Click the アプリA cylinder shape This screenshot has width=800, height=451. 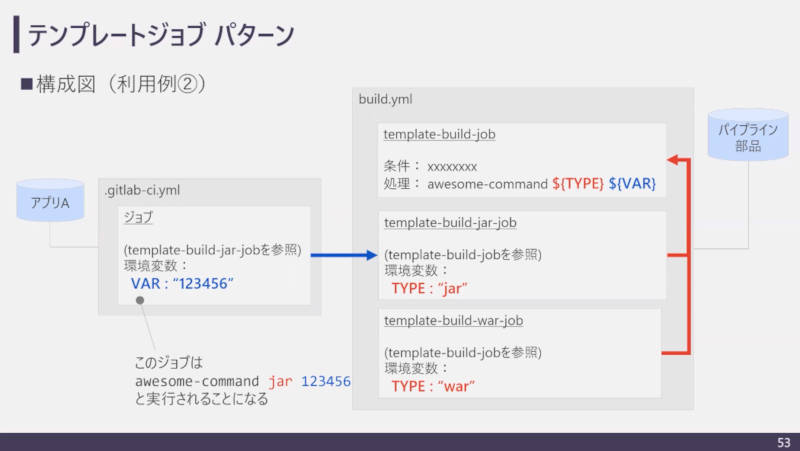(x=50, y=200)
